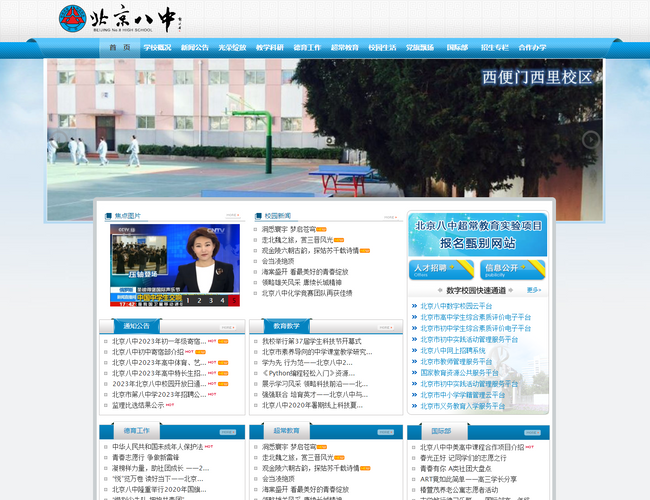Screen dimensions: 650x500
Task: Open the 北京八中中美高中课程合作项目介绍 article
Action: [x=472, y=447]
